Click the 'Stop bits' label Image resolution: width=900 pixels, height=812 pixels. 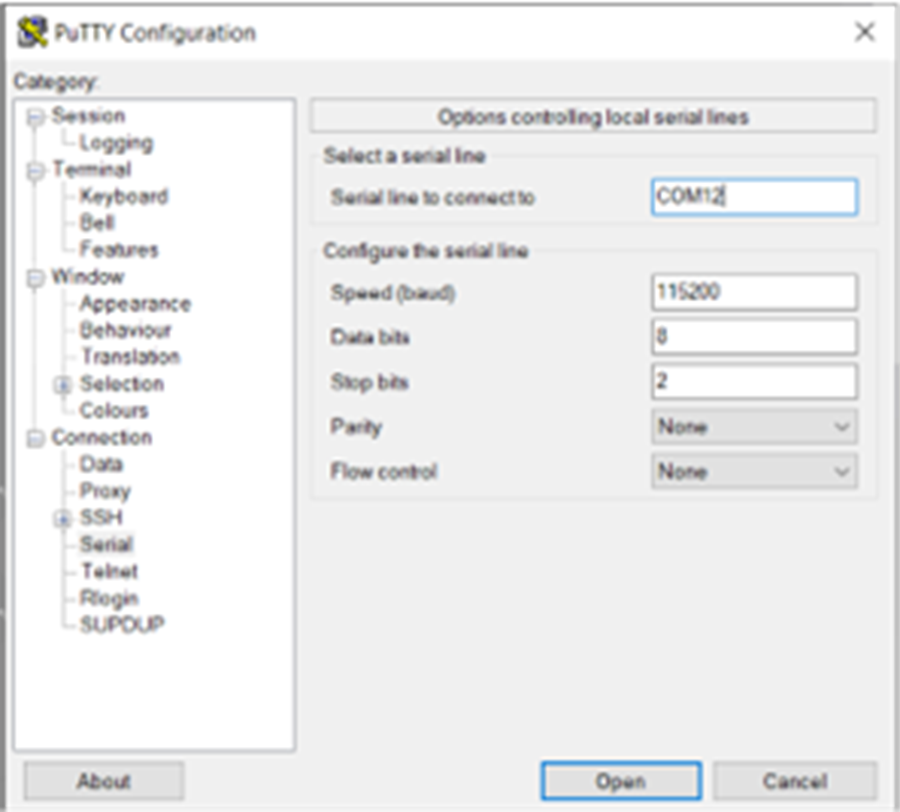[369, 382]
